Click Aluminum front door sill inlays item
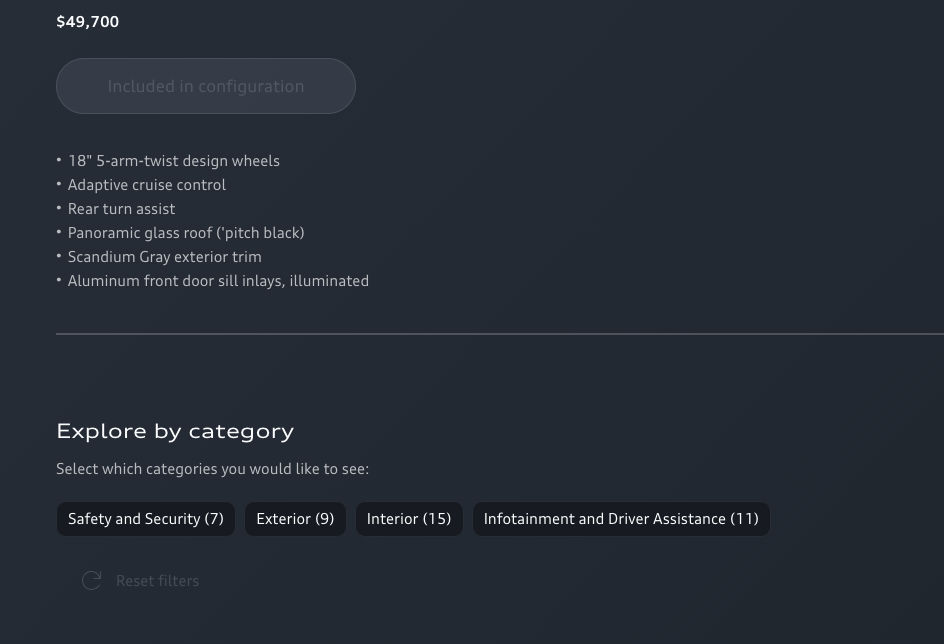This screenshot has height=644, width=944. (x=218, y=281)
